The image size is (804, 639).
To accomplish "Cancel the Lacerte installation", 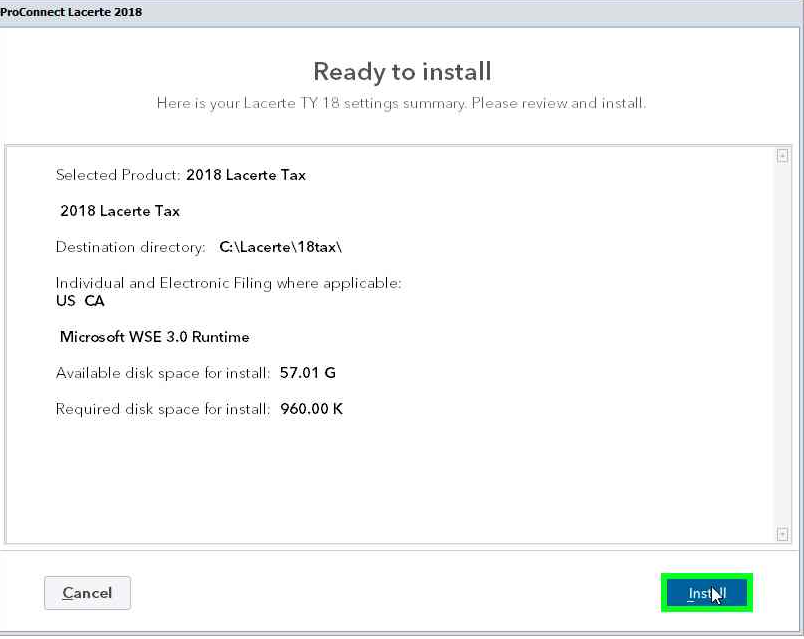I will coord(87,593).
